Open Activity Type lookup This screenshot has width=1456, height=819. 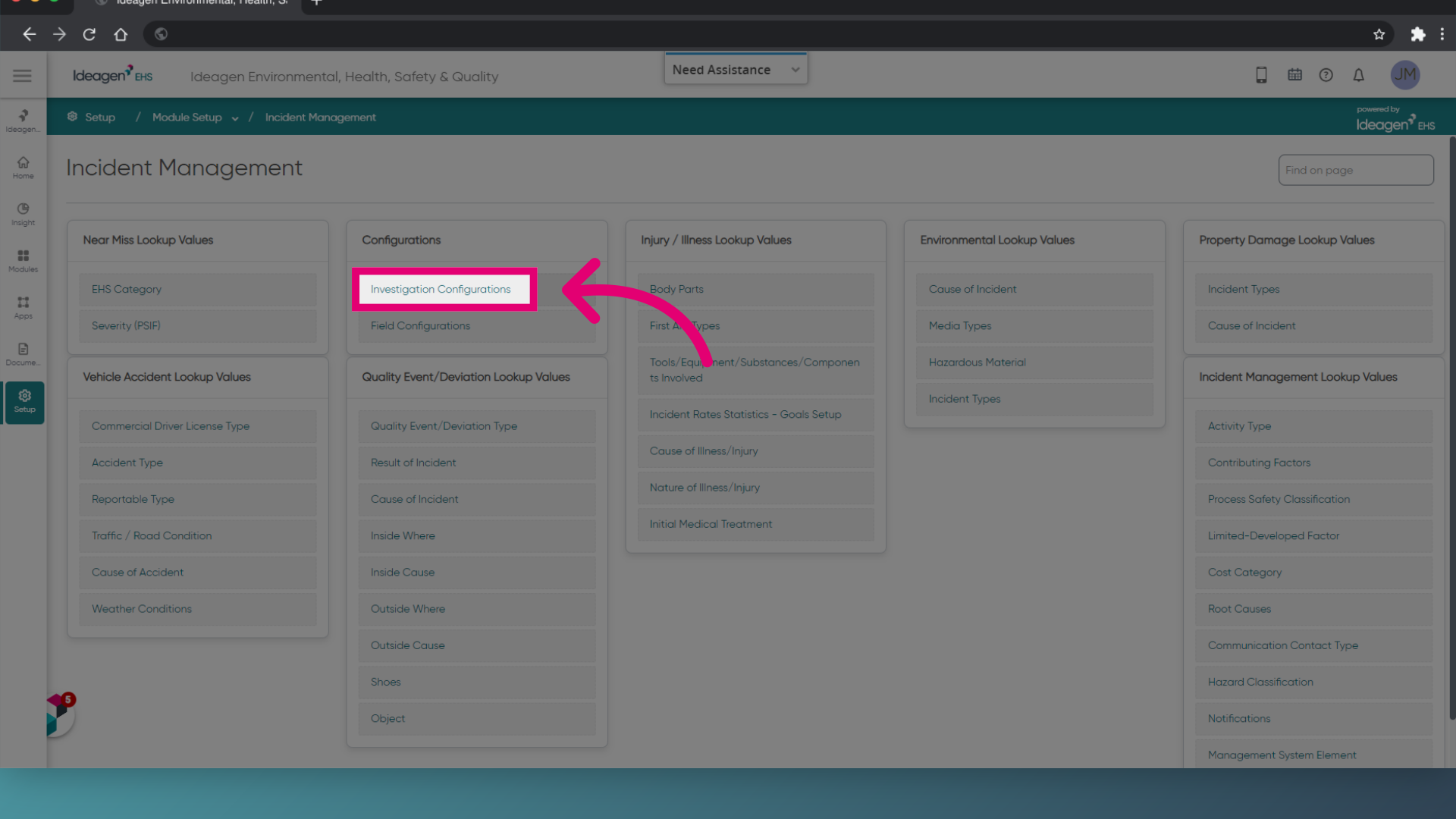click(1313, 426)
